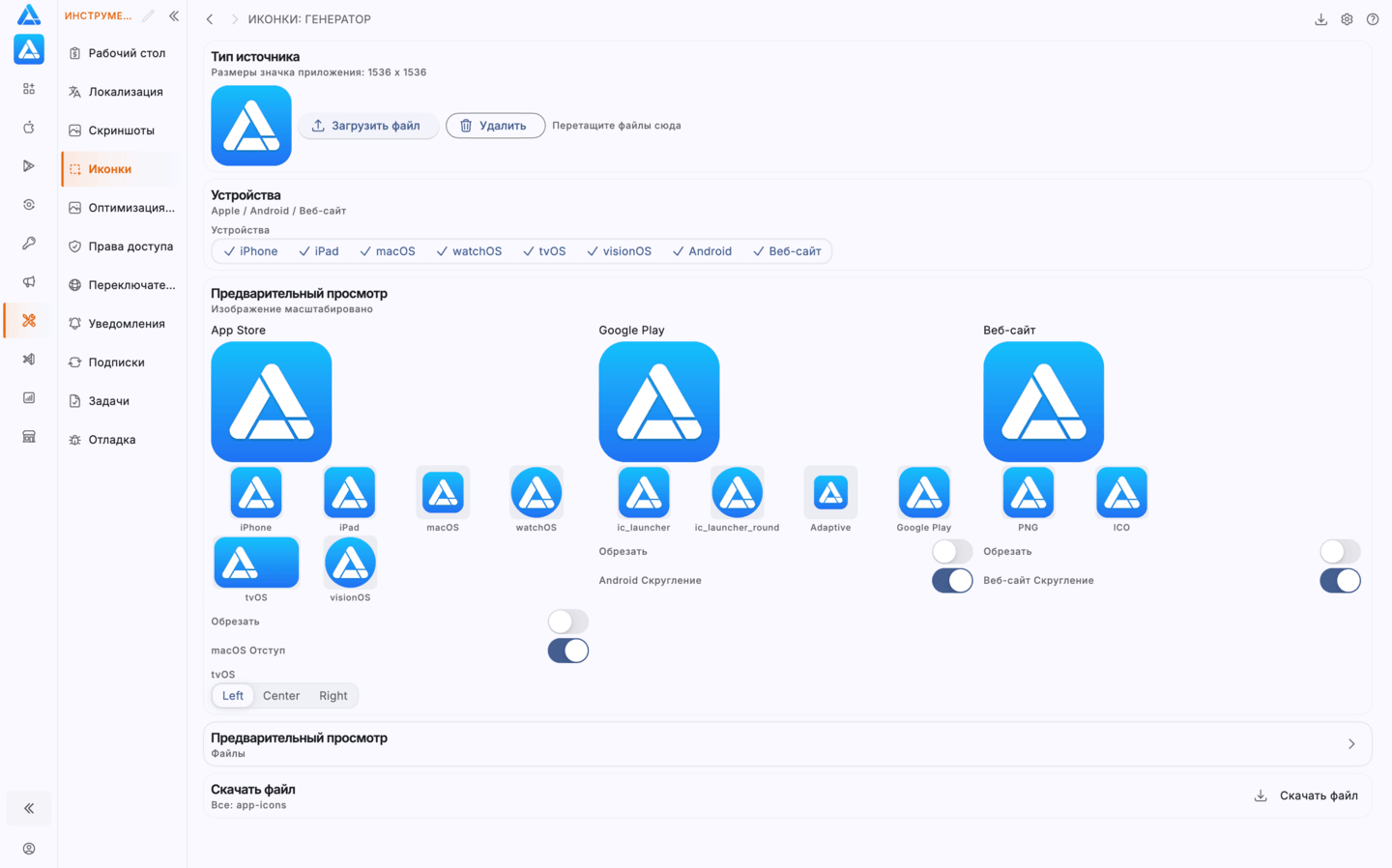Click the pencil edit icon beside ИНСТРУМЕ...

pyautogui.click(x=148, y=15)
